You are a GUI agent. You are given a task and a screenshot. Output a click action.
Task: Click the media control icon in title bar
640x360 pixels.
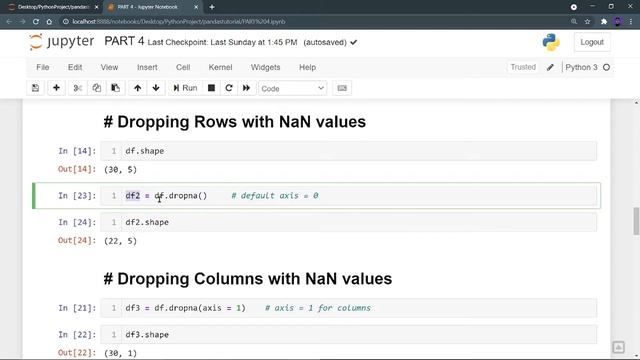click(x=574, y=7)
